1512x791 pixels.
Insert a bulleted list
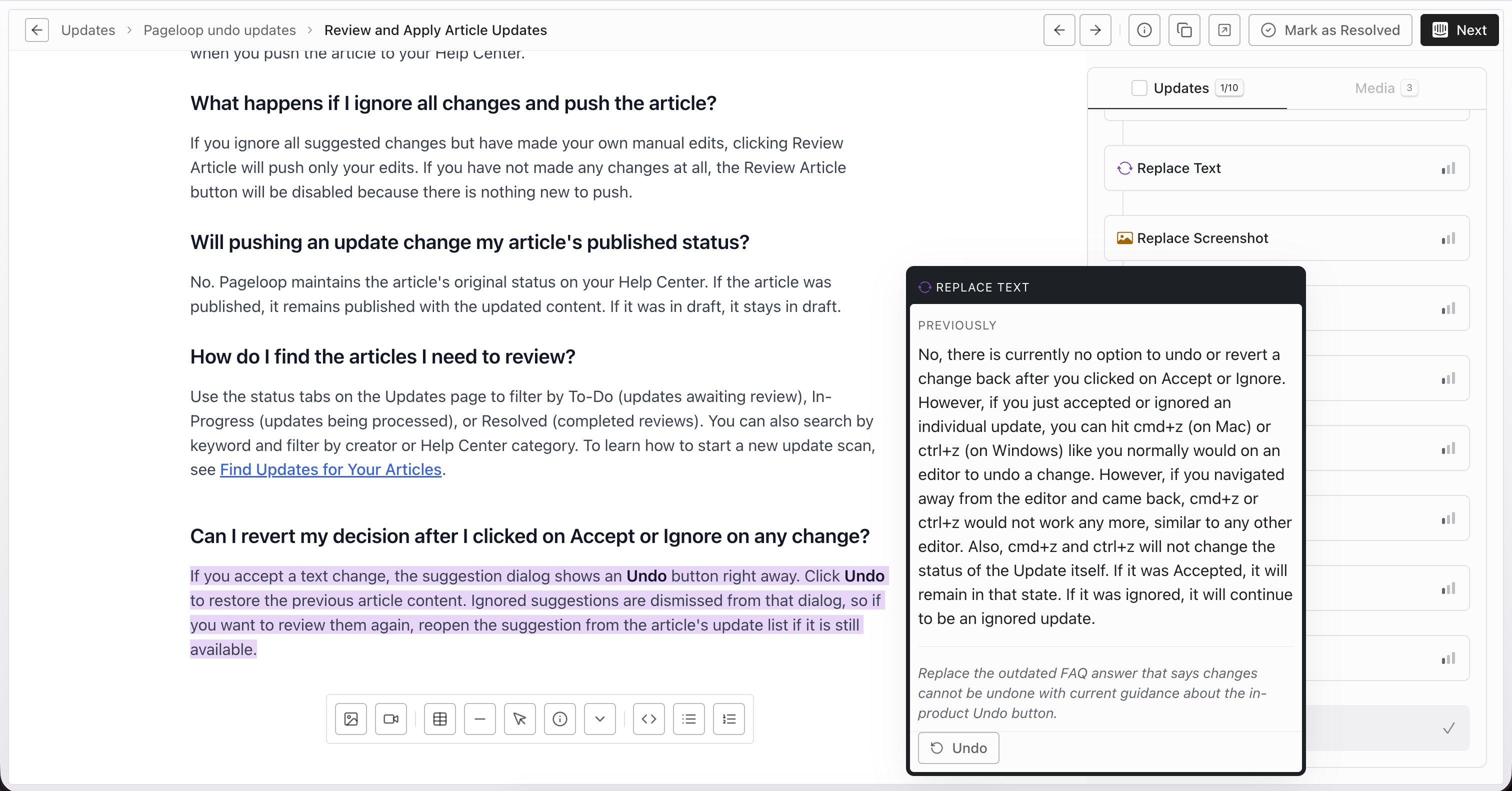tap(688, 719)
